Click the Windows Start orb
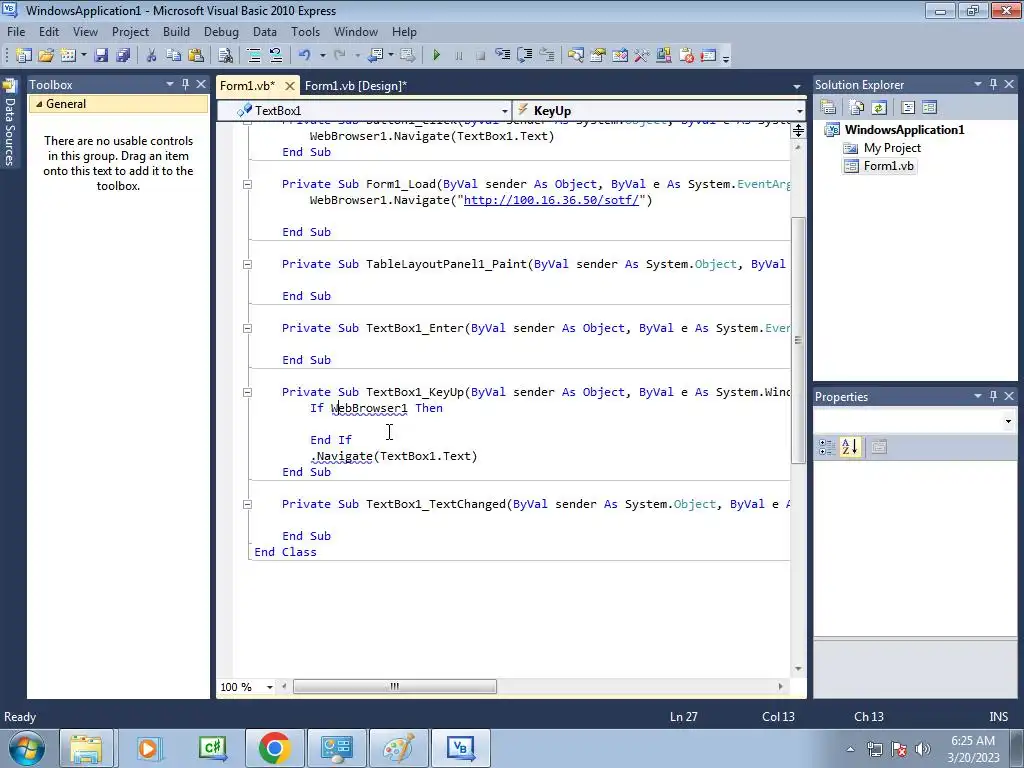Screen dimensions: 1024x768 [26, 748]
